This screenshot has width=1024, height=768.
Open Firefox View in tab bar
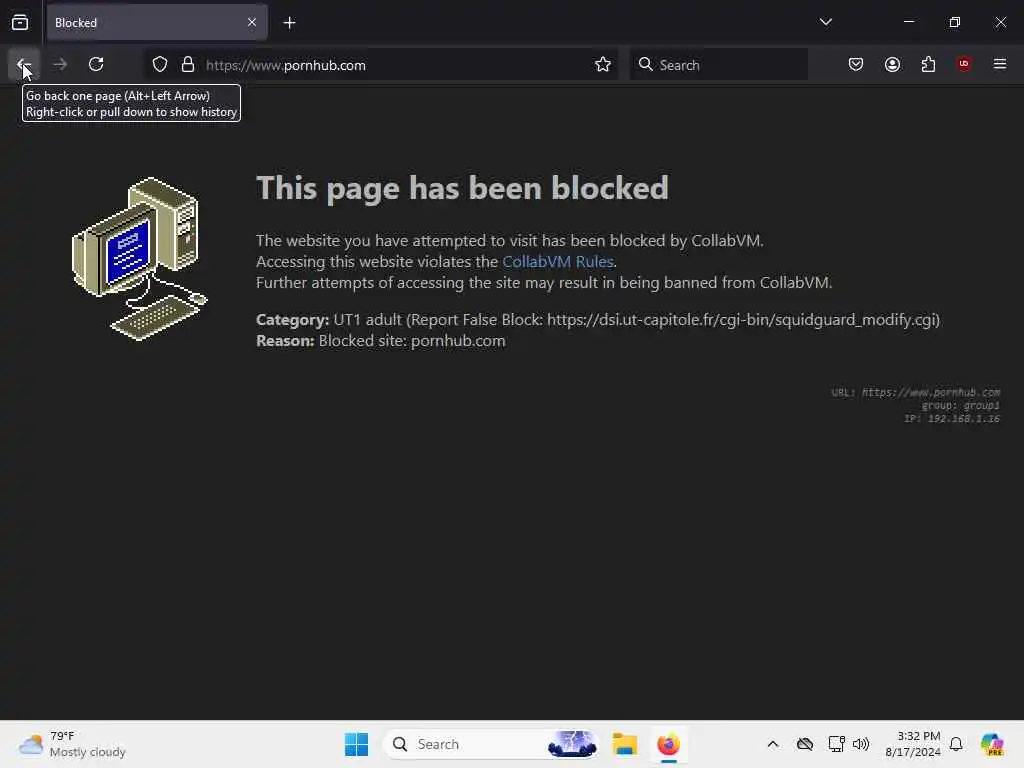click(x=20, y=23)
